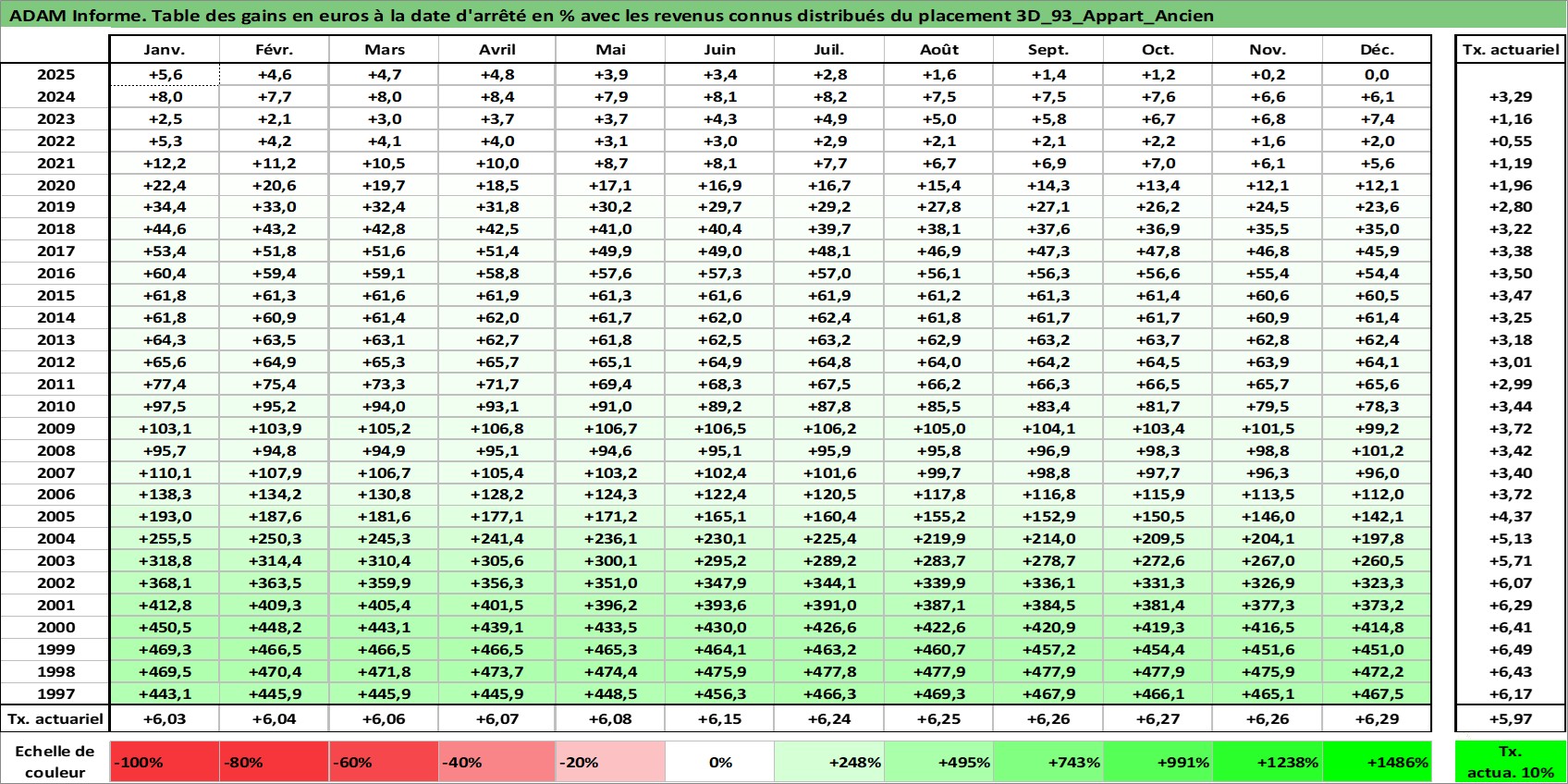
Task: Select the 2009 year row label
Action: (55, 428)
